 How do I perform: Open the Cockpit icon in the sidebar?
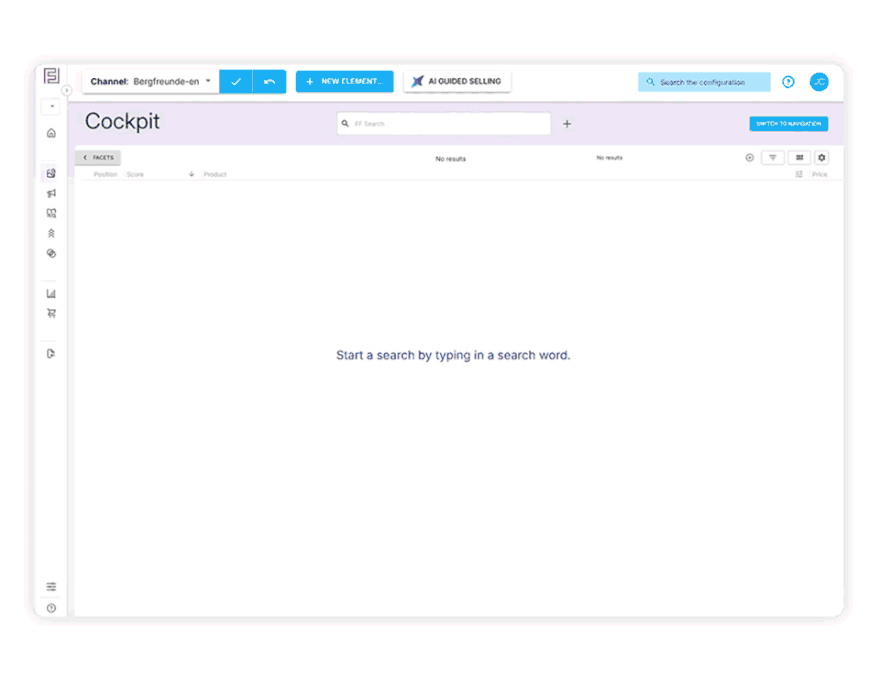(x=51, y=173)
